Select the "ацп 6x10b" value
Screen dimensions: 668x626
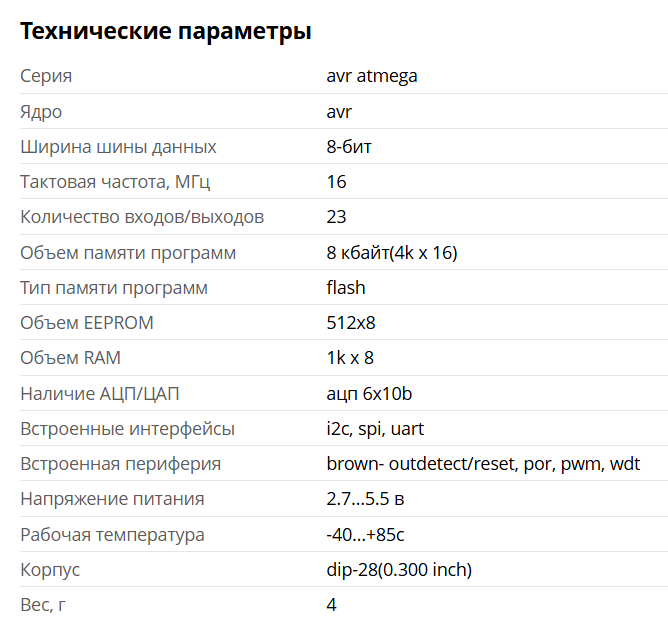click(x=369, y=394)
